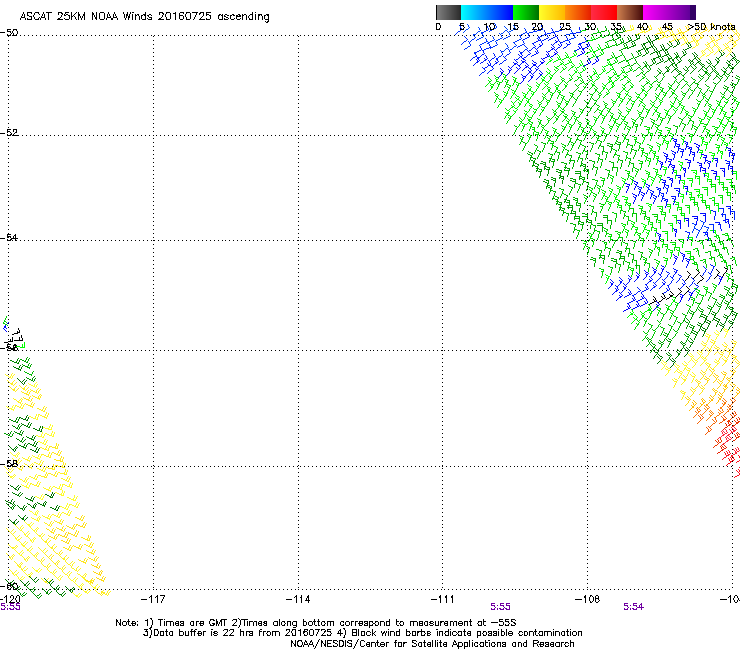Click the latitude label "-52"
Screen dimensions: 740x650
click(9, 133)
